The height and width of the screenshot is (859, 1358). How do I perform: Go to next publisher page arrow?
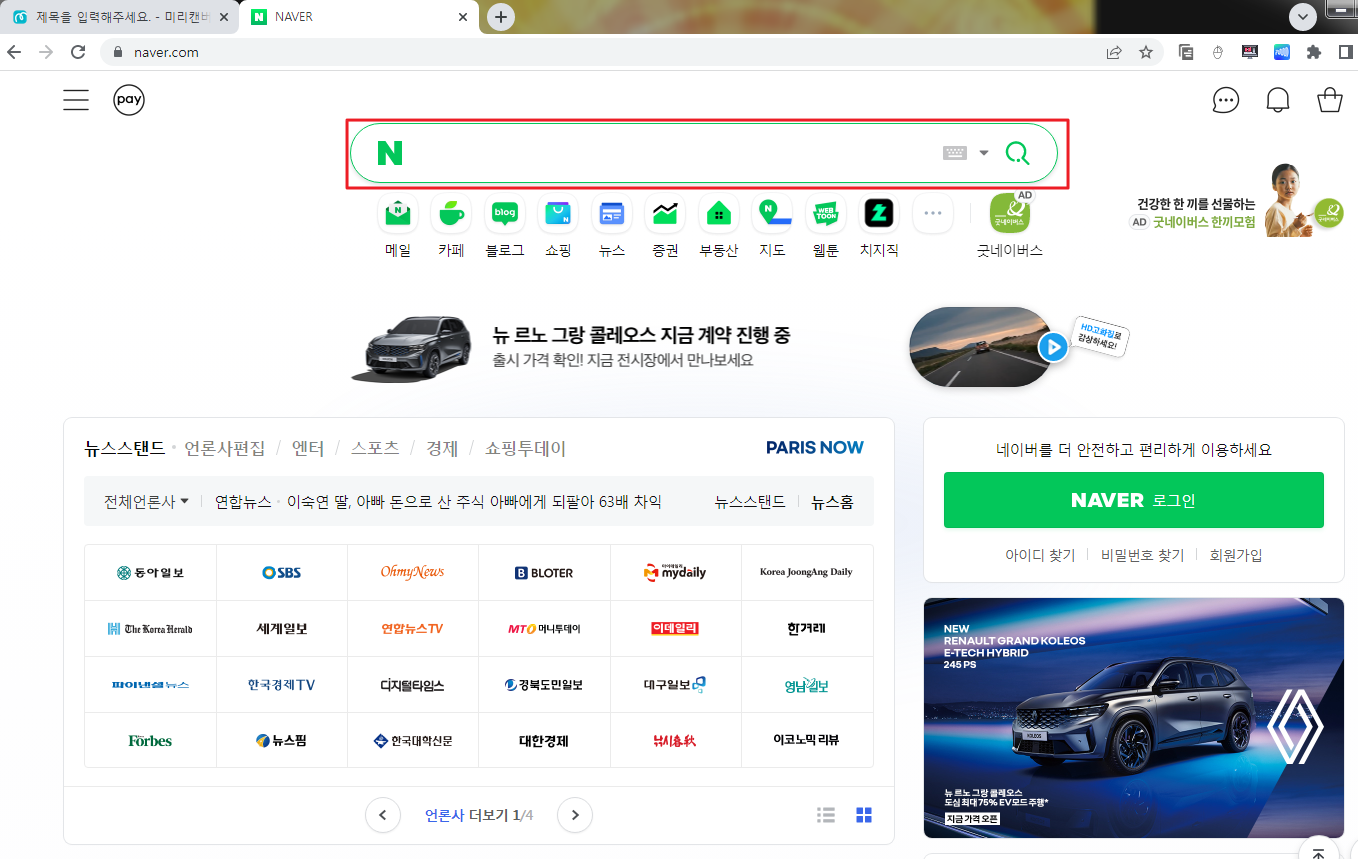(x=575, y=815)
